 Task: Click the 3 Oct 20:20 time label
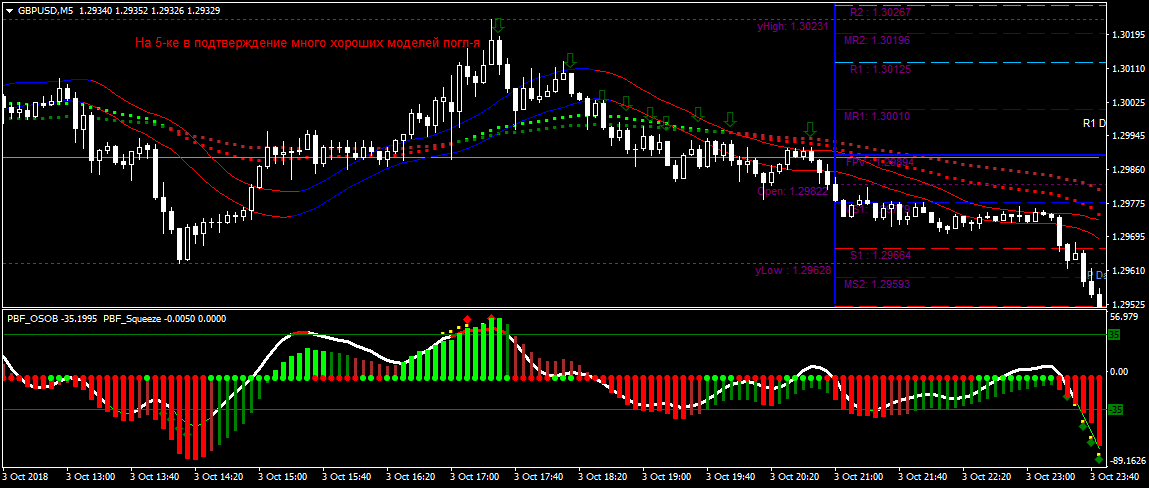pos(797,476)
